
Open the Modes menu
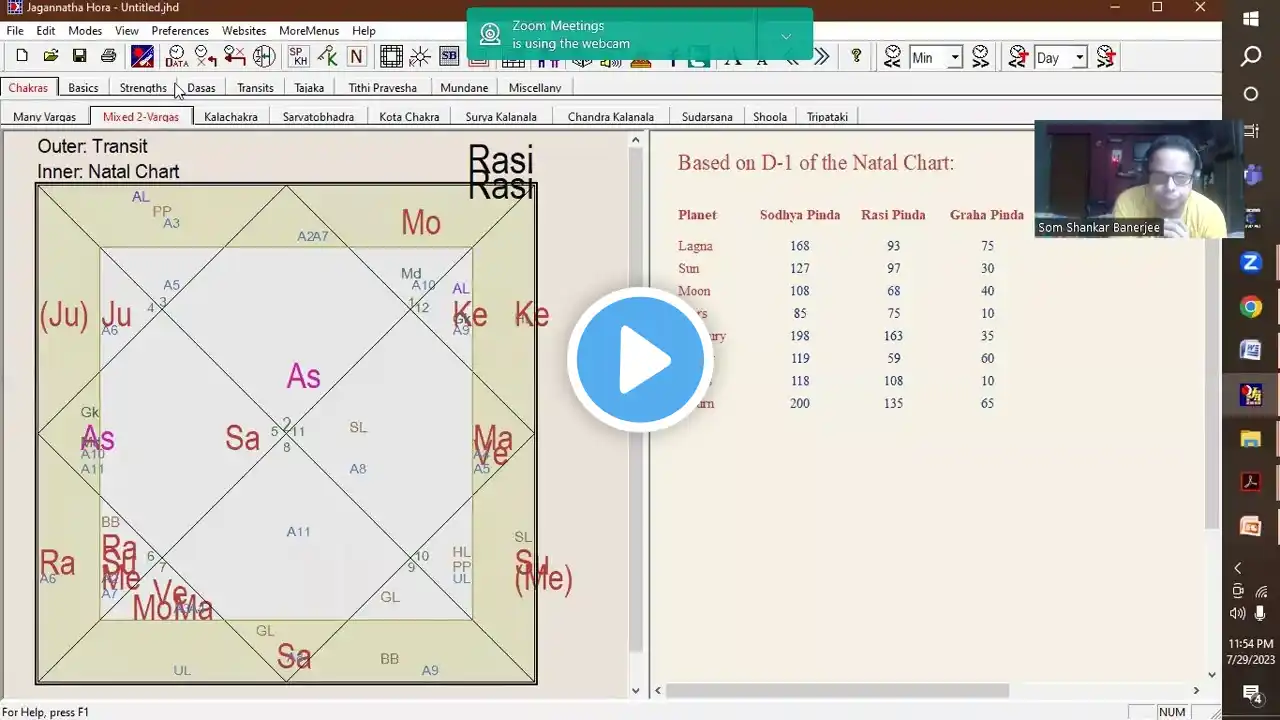85,31
